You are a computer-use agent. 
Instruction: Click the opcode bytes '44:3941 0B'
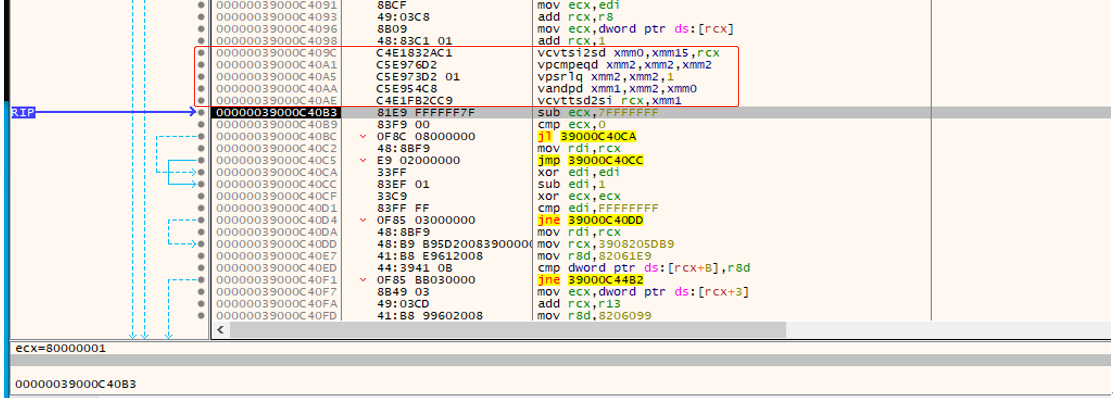click(414, 267)
